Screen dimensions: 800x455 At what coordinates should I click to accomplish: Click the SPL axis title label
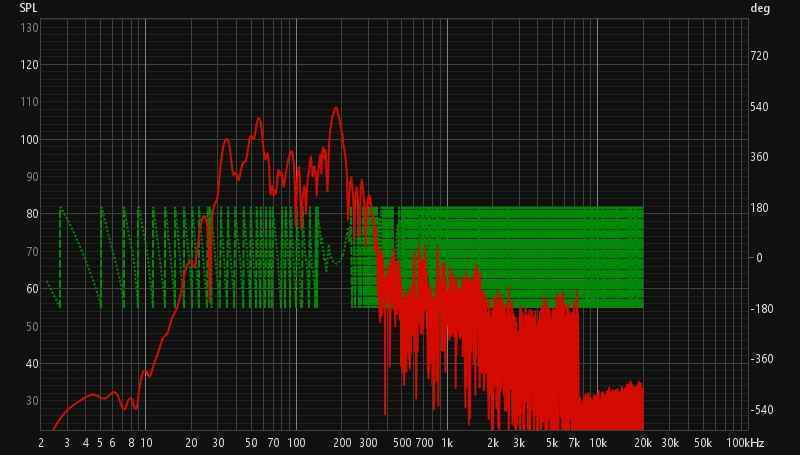[x=28, y=8]
